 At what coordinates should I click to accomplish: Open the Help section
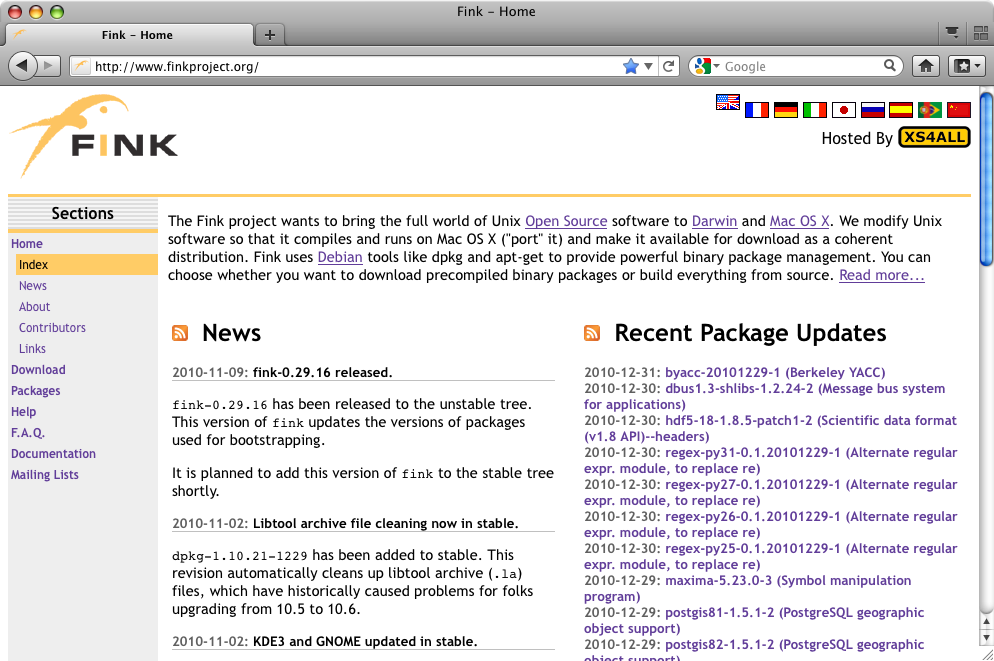[23, 412]
